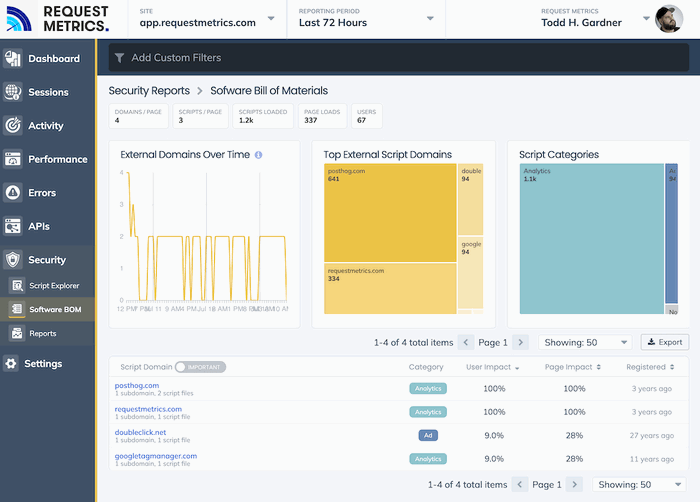Click the filter funnel icon
This screenshot has width=700, height=502.
click(119, 58)
